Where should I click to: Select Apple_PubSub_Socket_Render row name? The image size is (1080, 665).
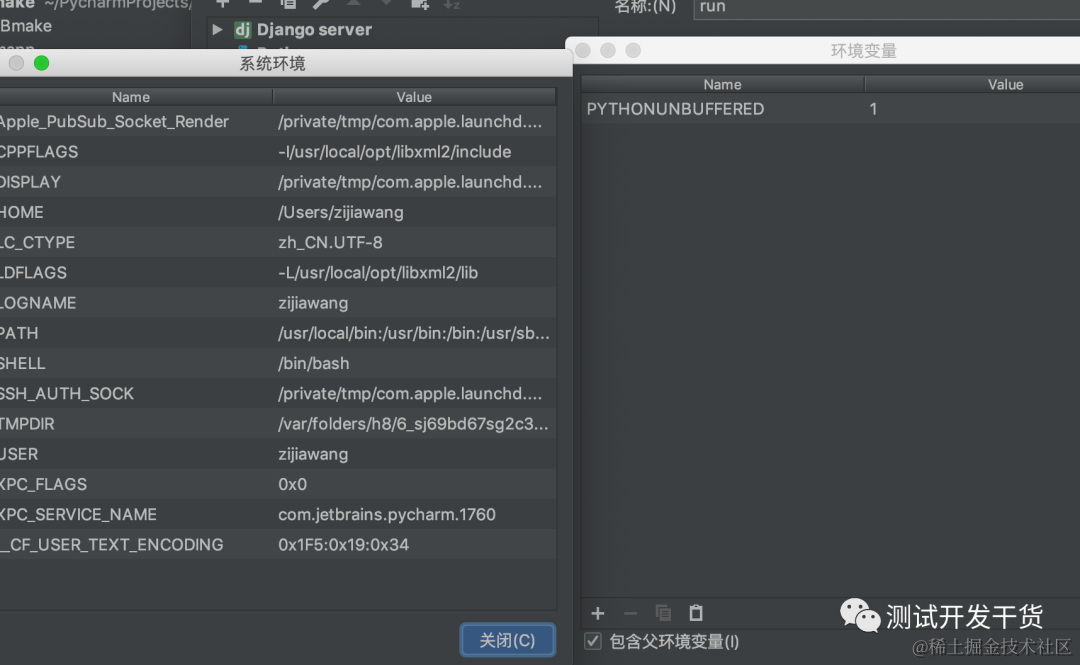pyautogui.click(x=114, y=122)
